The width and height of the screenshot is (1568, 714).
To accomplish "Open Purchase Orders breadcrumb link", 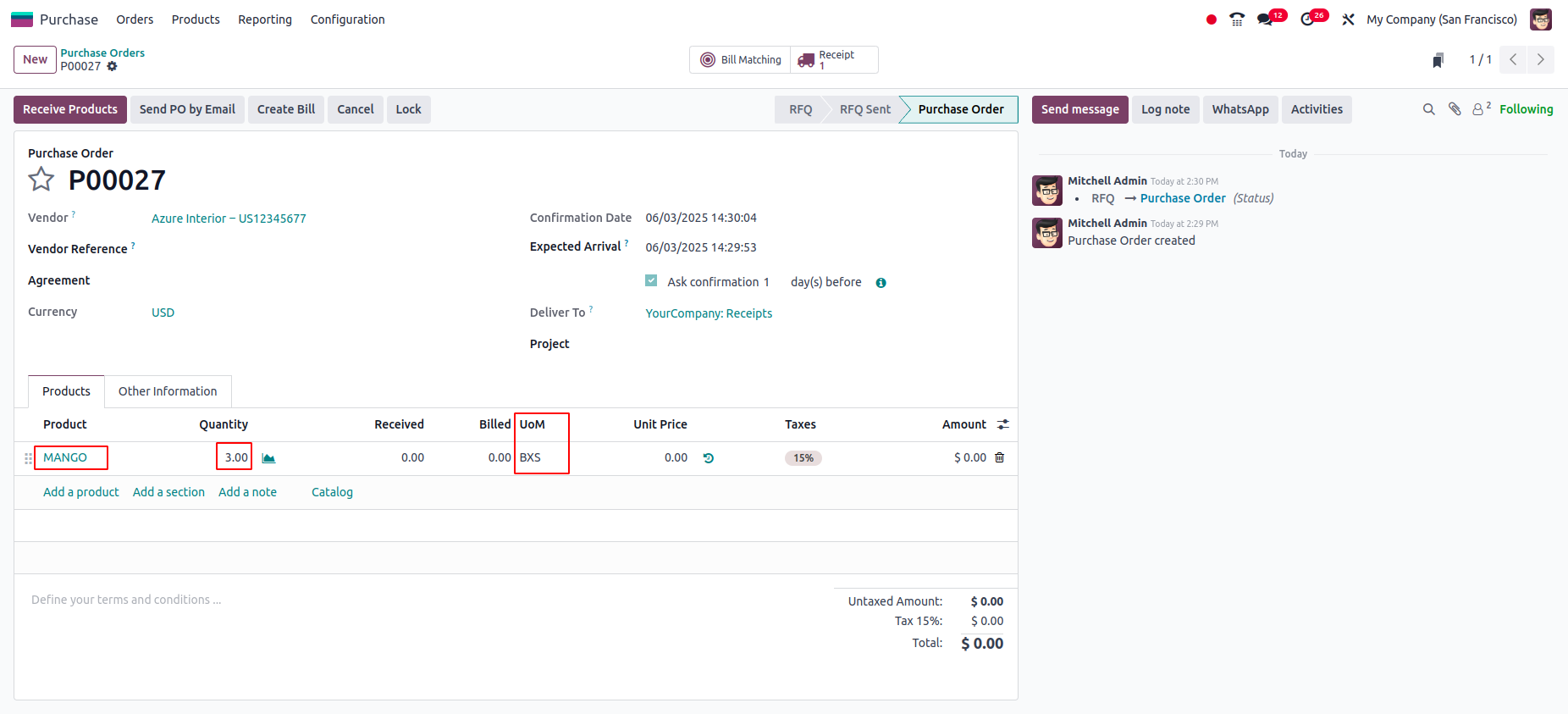I will pos(102,53).
